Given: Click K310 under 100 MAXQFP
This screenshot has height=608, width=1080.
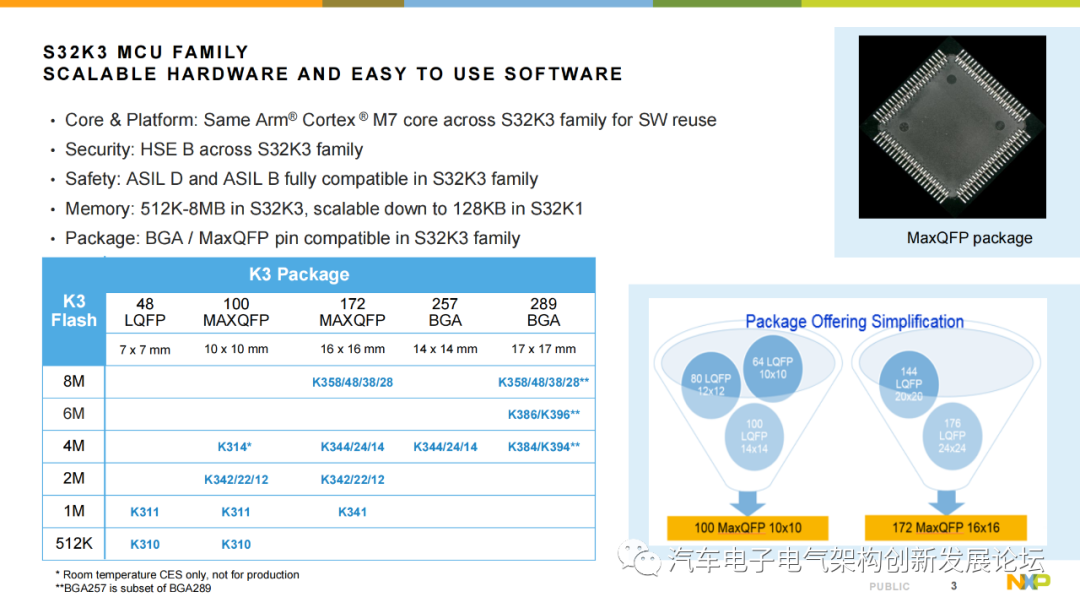Looking at the screenshot, I should pos(236,545).
